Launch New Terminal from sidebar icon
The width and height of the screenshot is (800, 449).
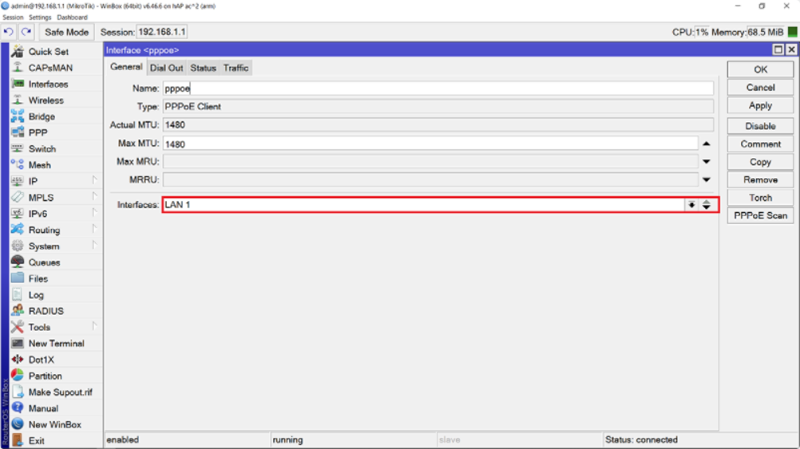[17, 343]
